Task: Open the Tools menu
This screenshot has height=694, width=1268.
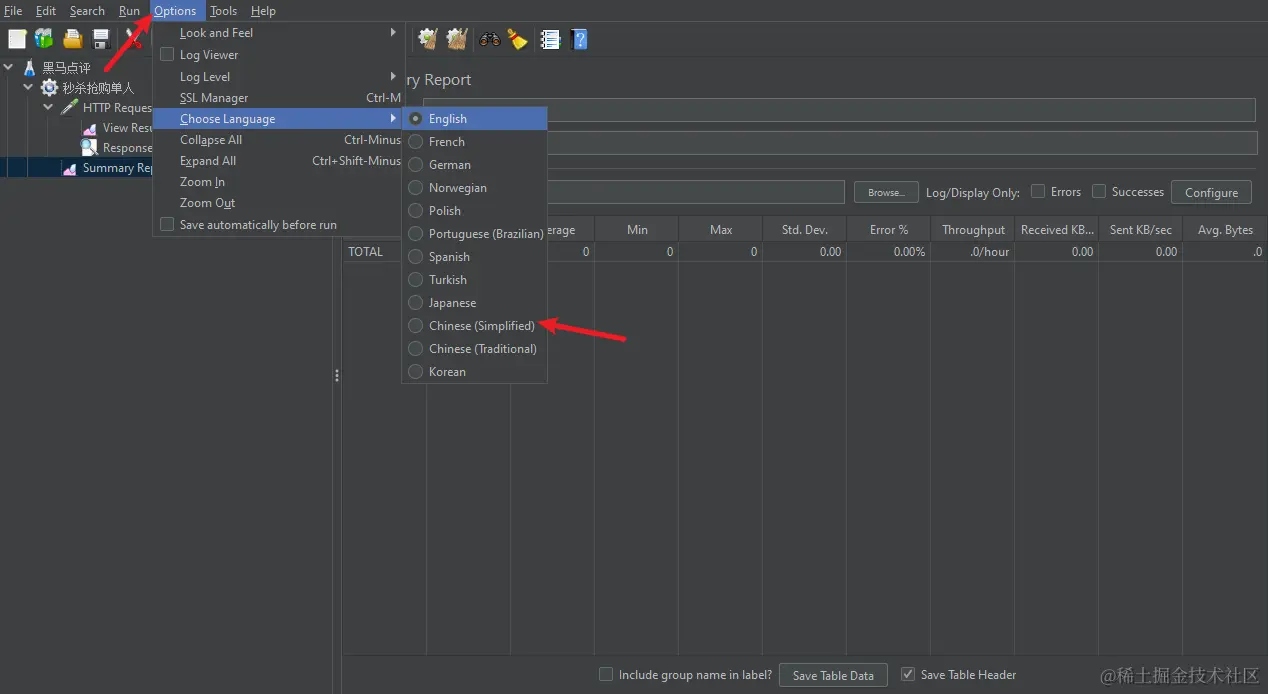Action: [x=223, y=10]
